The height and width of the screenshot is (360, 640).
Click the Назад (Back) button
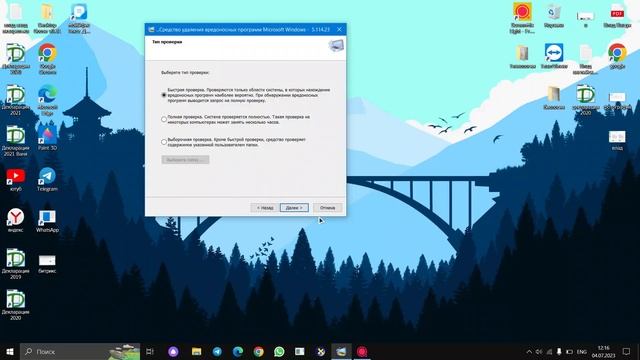click(264, 208)
